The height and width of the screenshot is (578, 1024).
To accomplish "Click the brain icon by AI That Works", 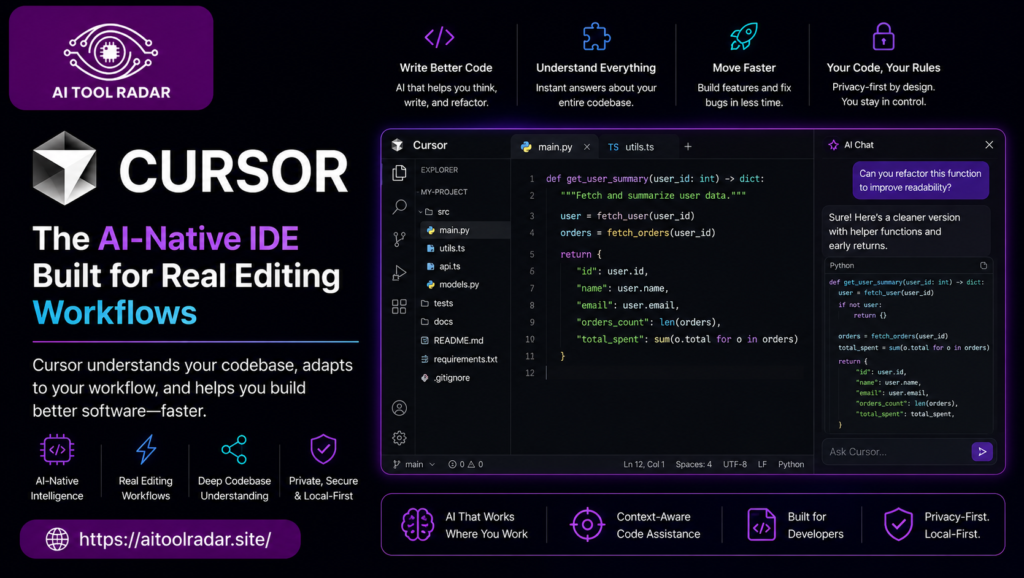I will coord(417,524).
